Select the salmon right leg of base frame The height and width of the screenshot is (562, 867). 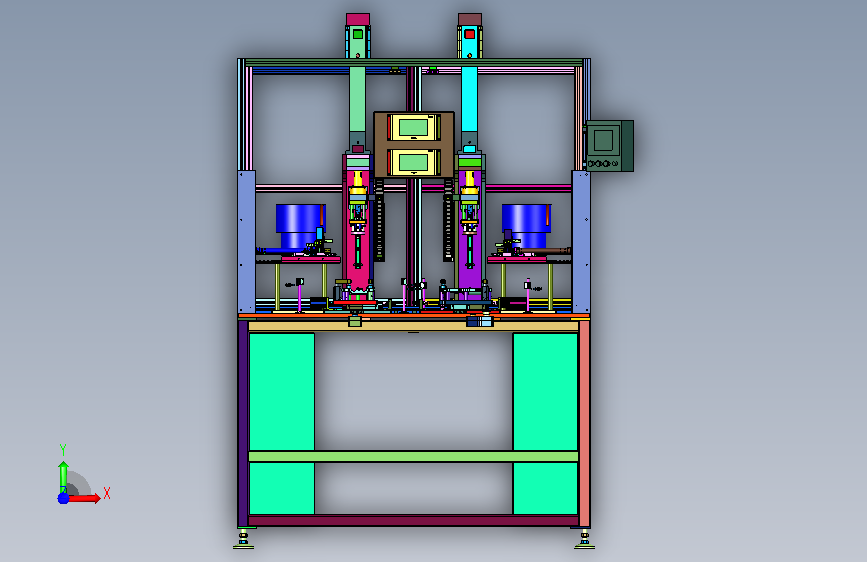584,423
